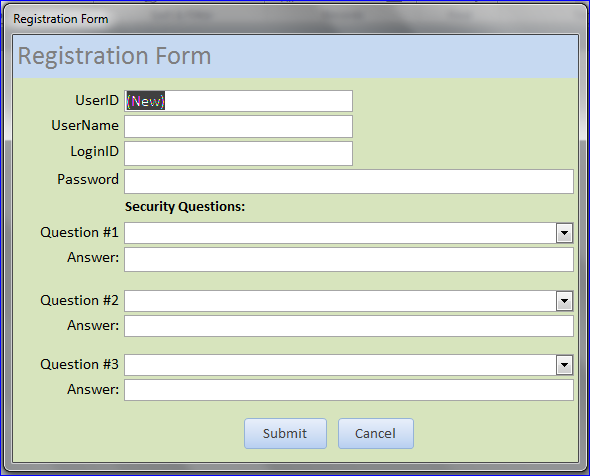Screen dimensions: 590x476
Task: Click the UserName label text
Action: 85,125
